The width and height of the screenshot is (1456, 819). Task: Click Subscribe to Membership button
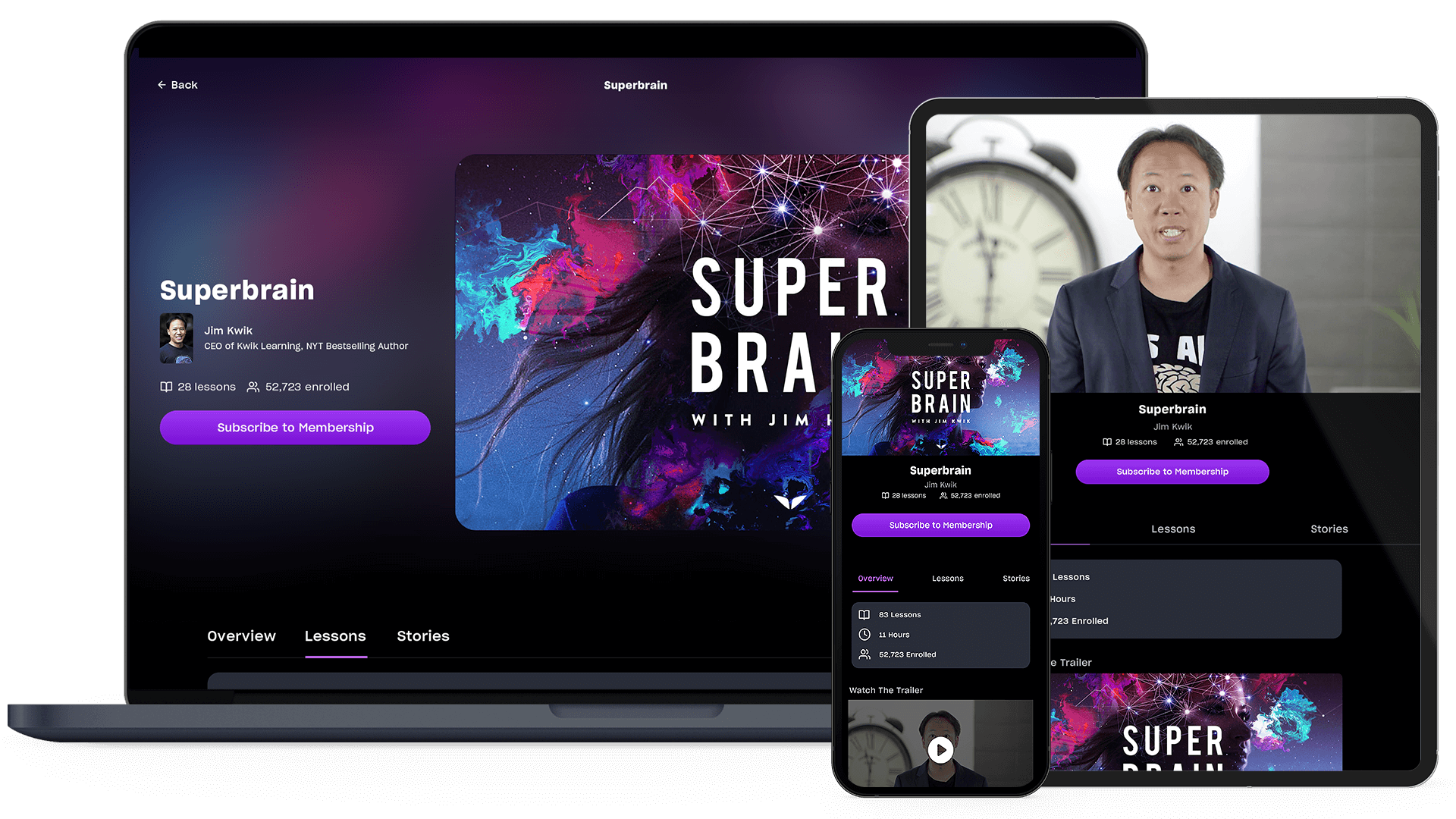click(295, 427)
